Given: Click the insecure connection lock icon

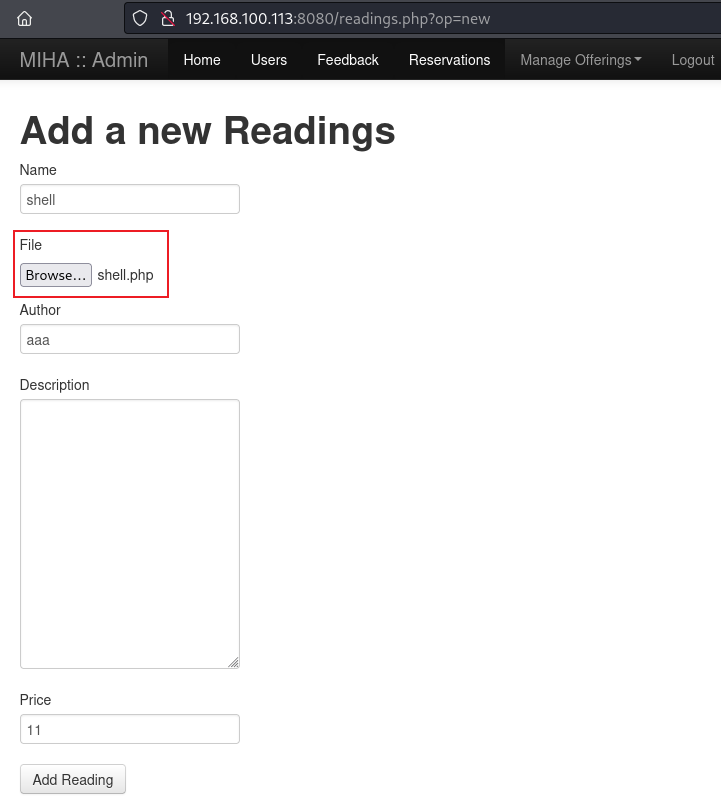Looking at the screenshot, I should pos(167,18).
